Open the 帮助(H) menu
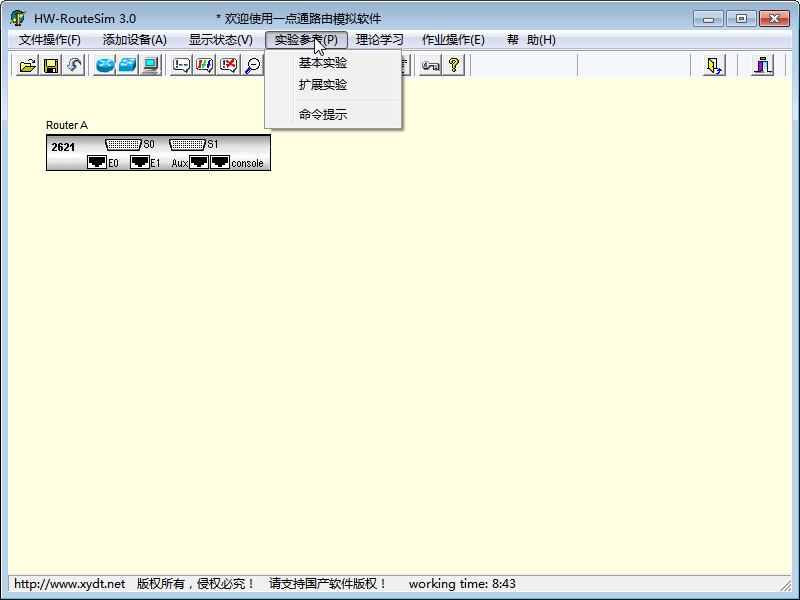 (531, 40)
